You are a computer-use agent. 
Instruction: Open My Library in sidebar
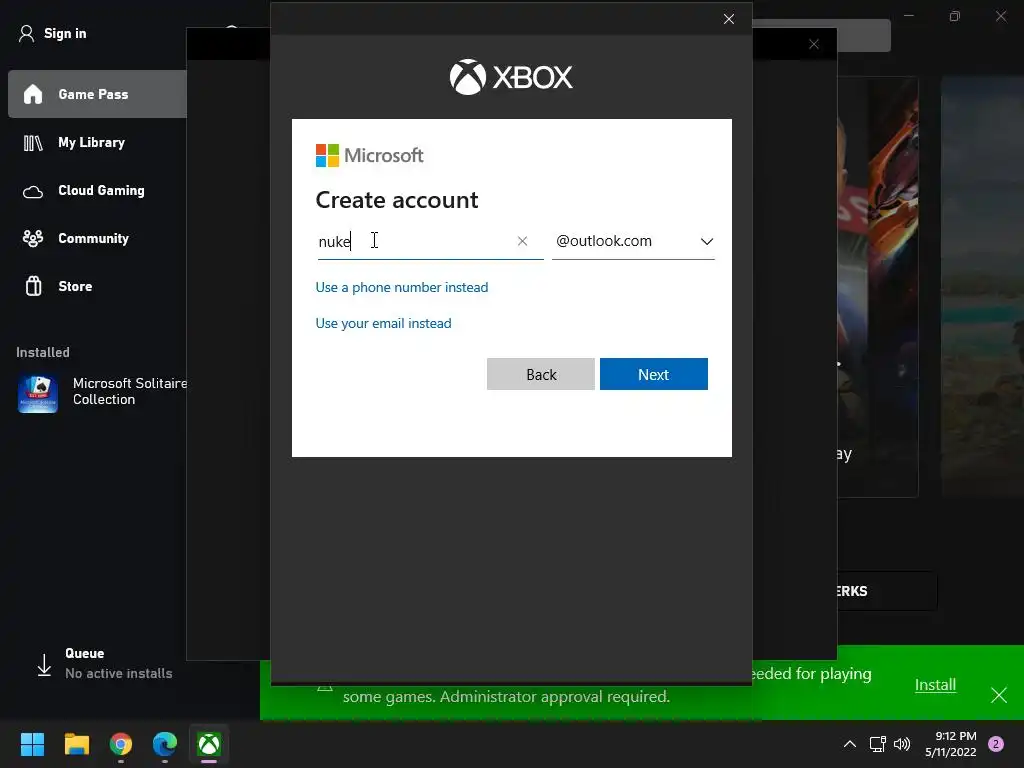click(x=91, y=142)
